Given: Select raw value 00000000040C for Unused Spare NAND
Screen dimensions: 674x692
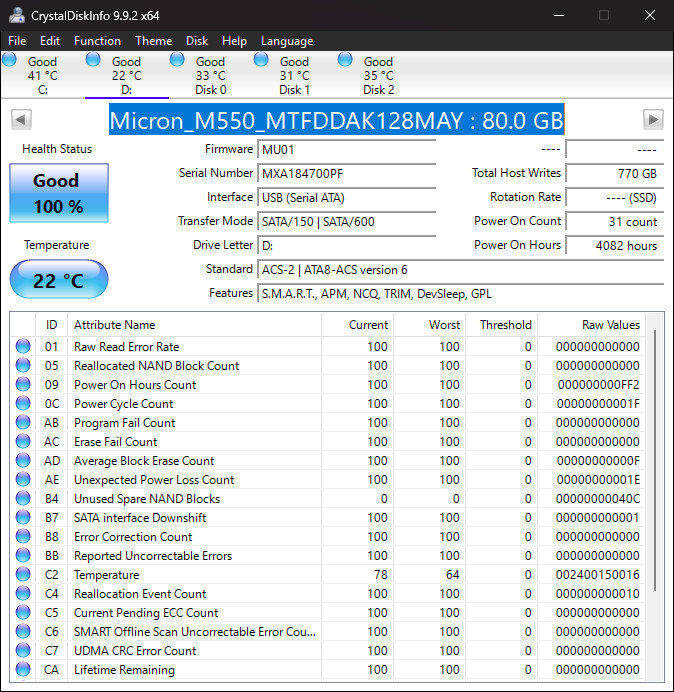Looking at the screenshot, I should [597, 499].
